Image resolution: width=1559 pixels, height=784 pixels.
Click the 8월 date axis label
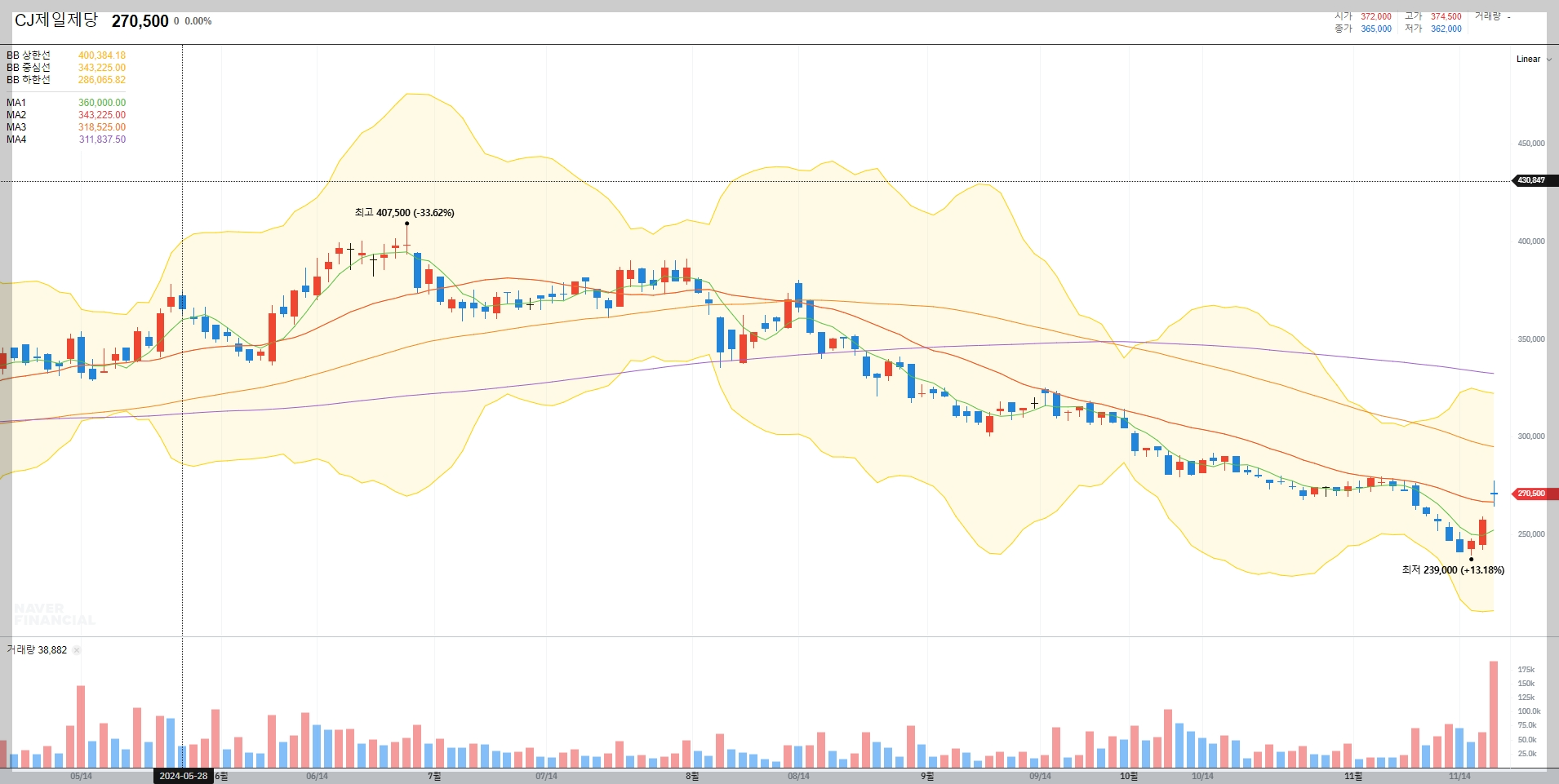tap(692, 777)
